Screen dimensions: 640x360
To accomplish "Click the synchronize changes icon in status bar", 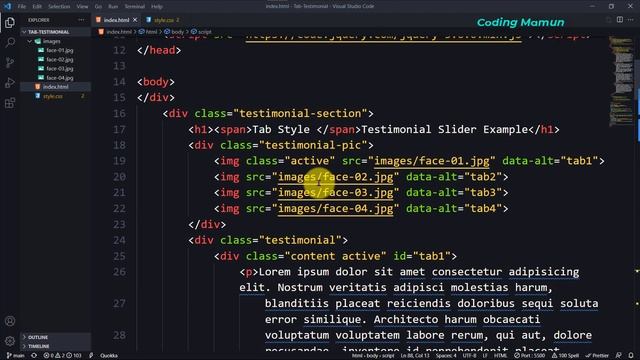I will (x=34, y=356).
